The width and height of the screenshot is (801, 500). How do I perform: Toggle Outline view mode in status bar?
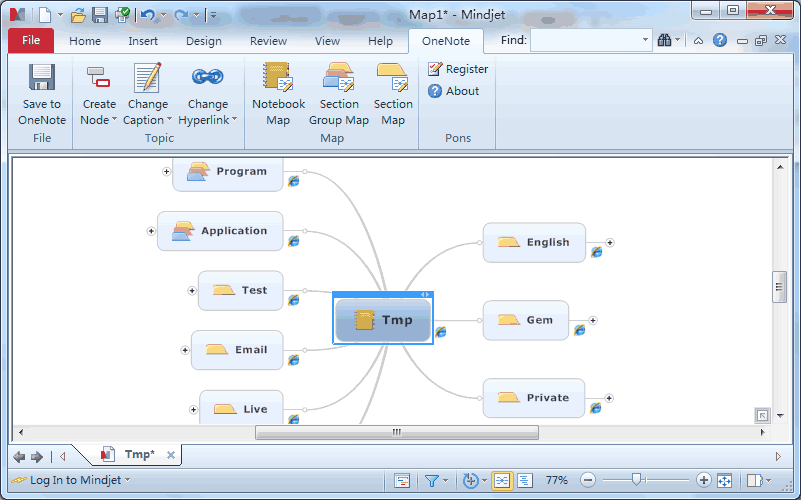[524, 481]
